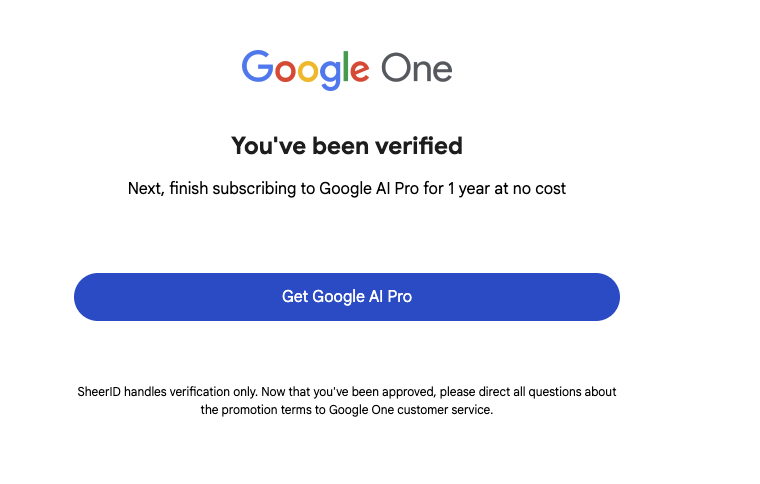Click the red letter o in logo
The height and width of the screenshot is (484, 760).
[285, 70]
